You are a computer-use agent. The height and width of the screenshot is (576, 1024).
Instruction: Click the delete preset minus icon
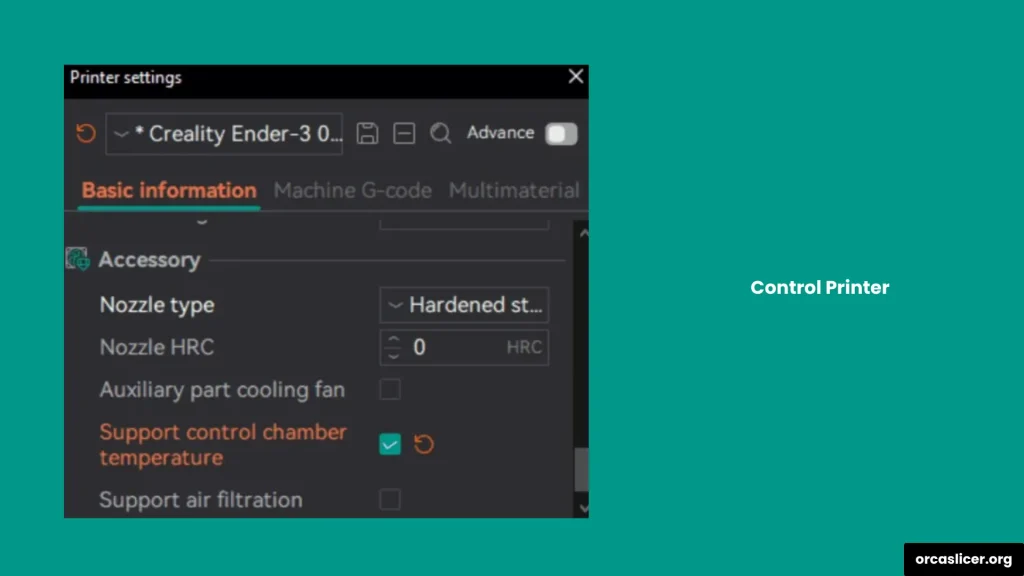click(404, 134)
